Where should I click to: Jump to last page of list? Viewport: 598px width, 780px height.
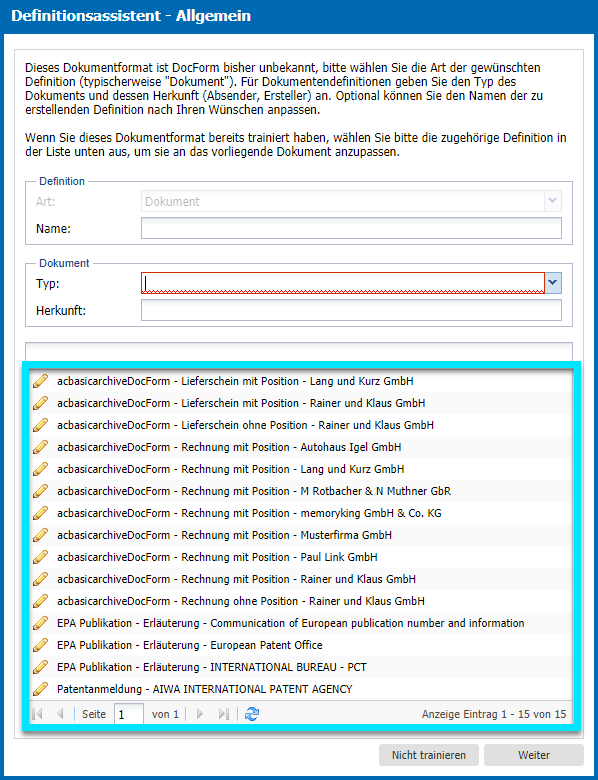223,714
